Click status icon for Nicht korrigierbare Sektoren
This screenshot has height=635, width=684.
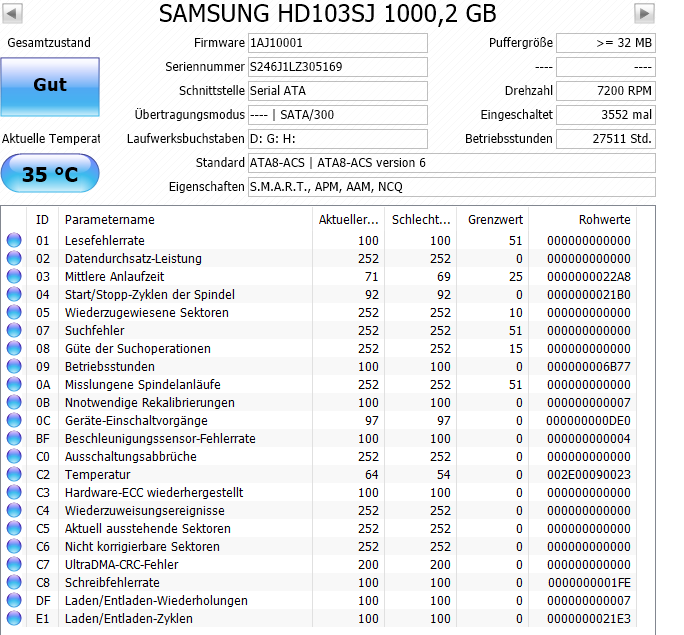[14, 546]
